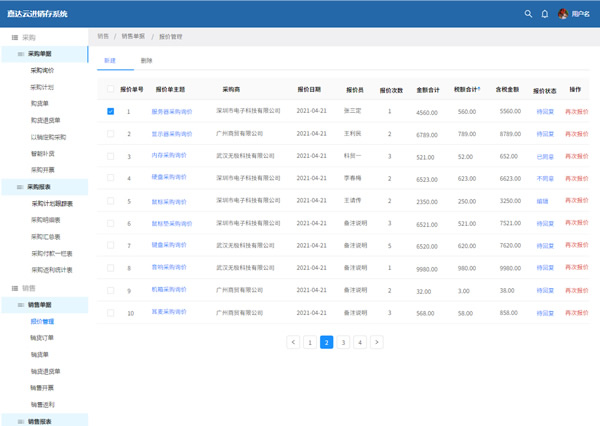Click 销售单据 in the breadcrumb path
600x426 pixels.
point(133,36)
